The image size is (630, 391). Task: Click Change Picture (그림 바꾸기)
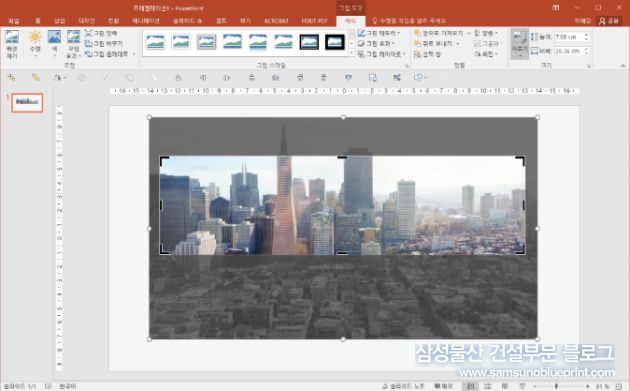click(104, 43)
